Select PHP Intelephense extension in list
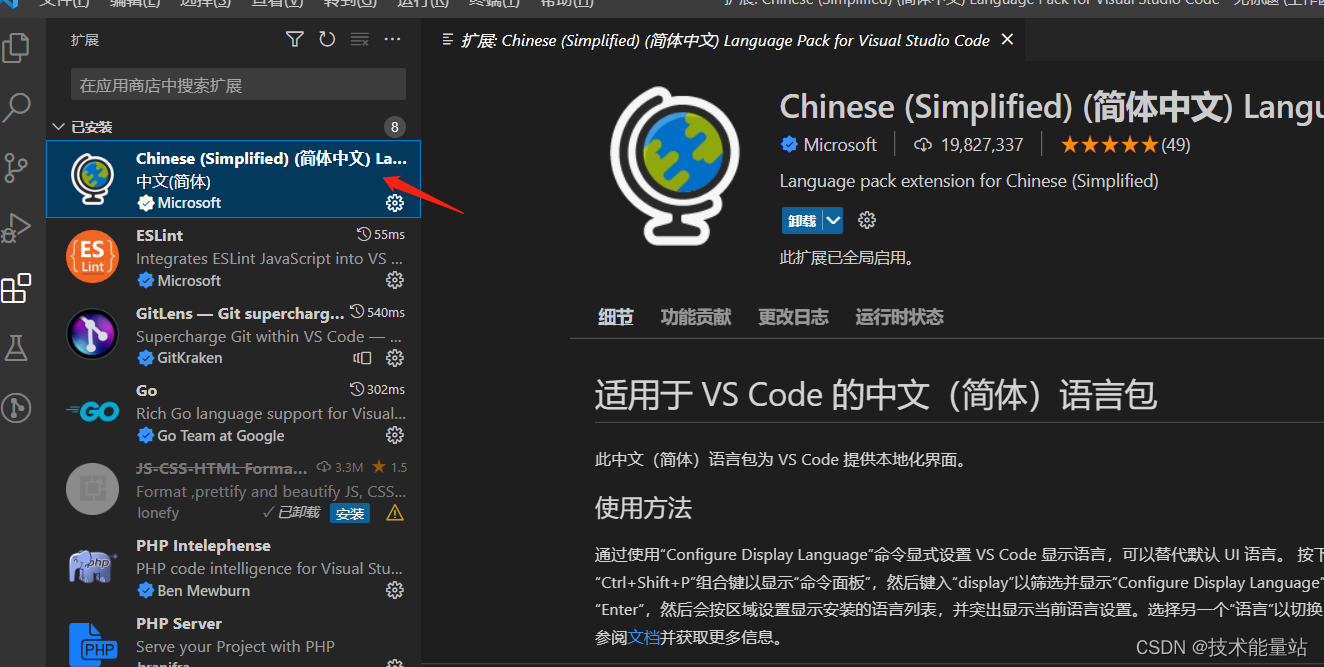The width and height of the screenshot is (1324, 667). click(x=233, y=567)
